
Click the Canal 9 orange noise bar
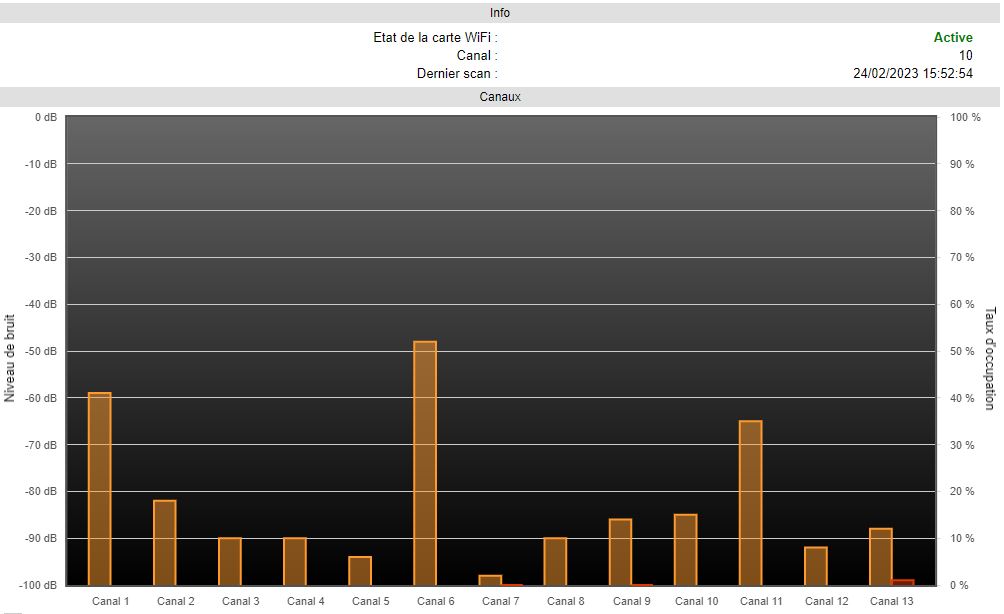(x=620, y=552)
